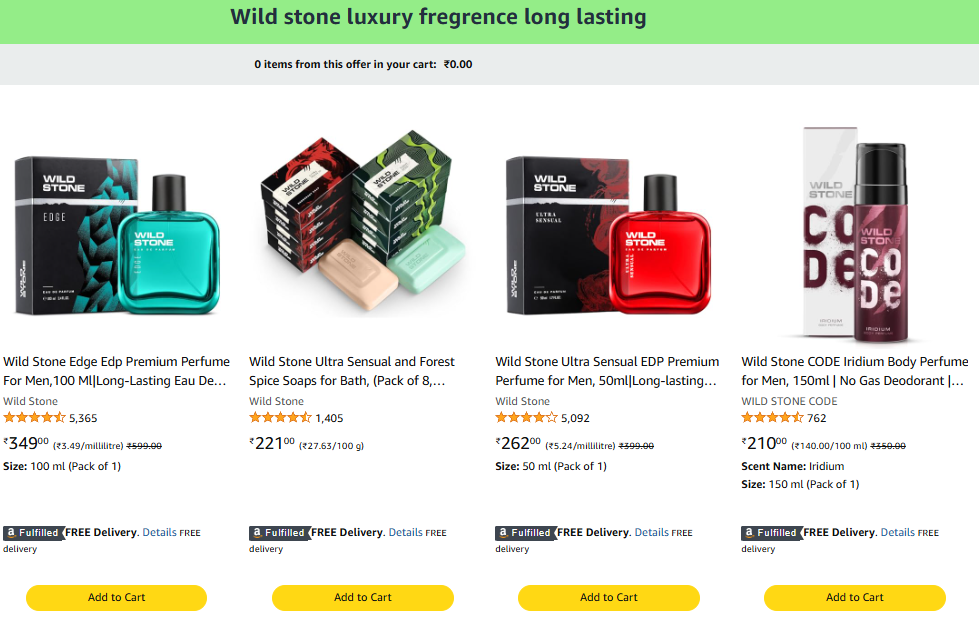
Task: Click star rating of Wild Stone Edge perfume
Action: [35, 418]
